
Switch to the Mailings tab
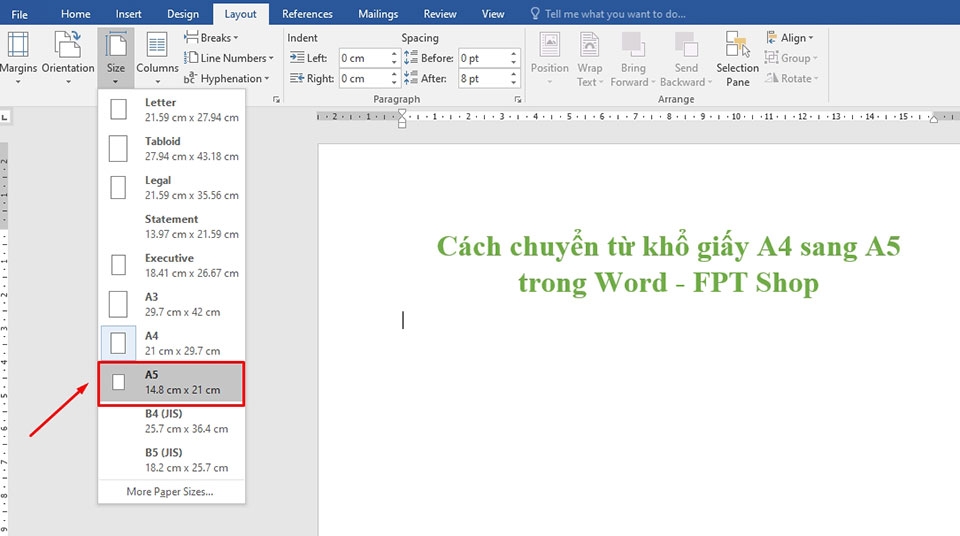tap(378, 13)
